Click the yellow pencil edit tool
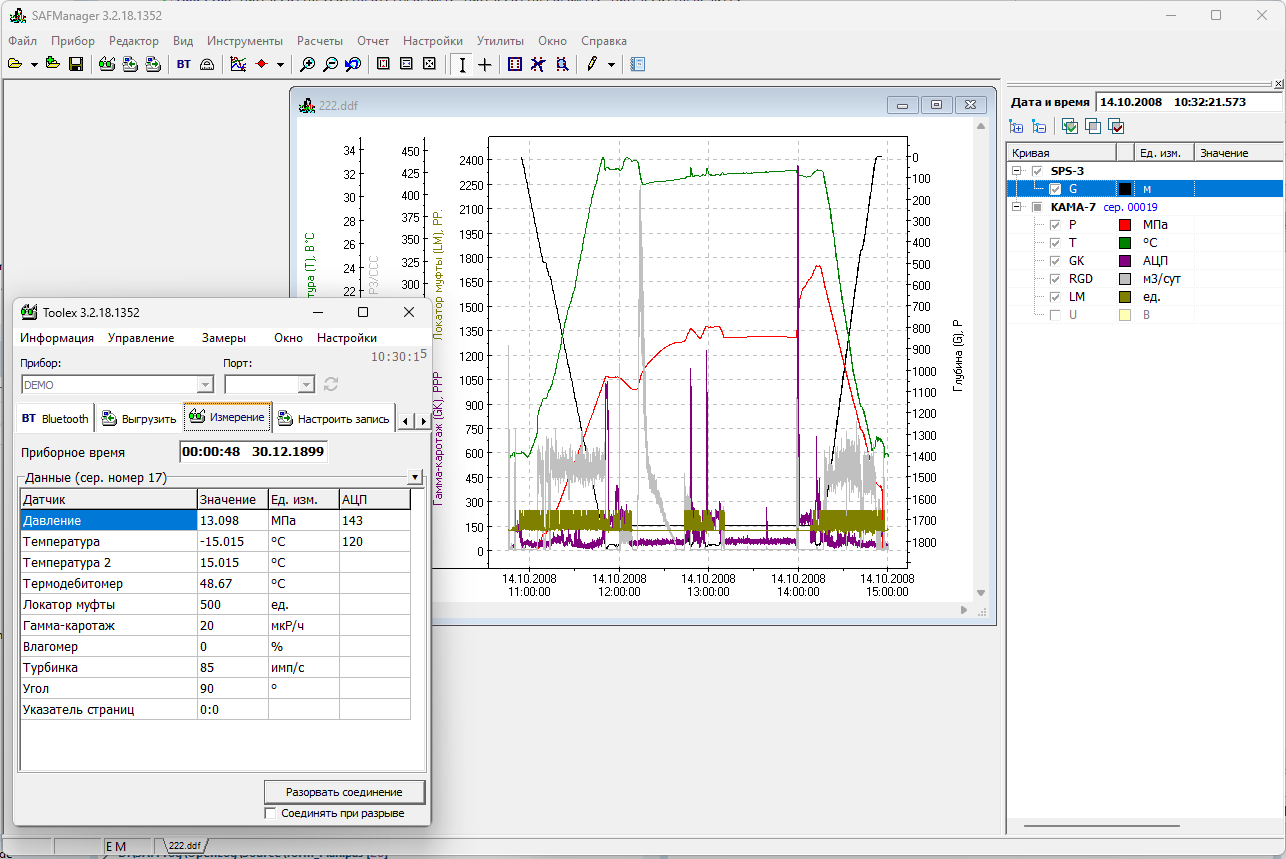This screenshot has height=859, width=1286. click(591, 64)
